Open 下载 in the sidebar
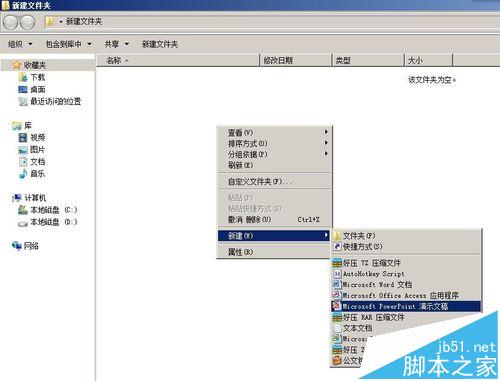The image size is (500, 381). (32, 77)
